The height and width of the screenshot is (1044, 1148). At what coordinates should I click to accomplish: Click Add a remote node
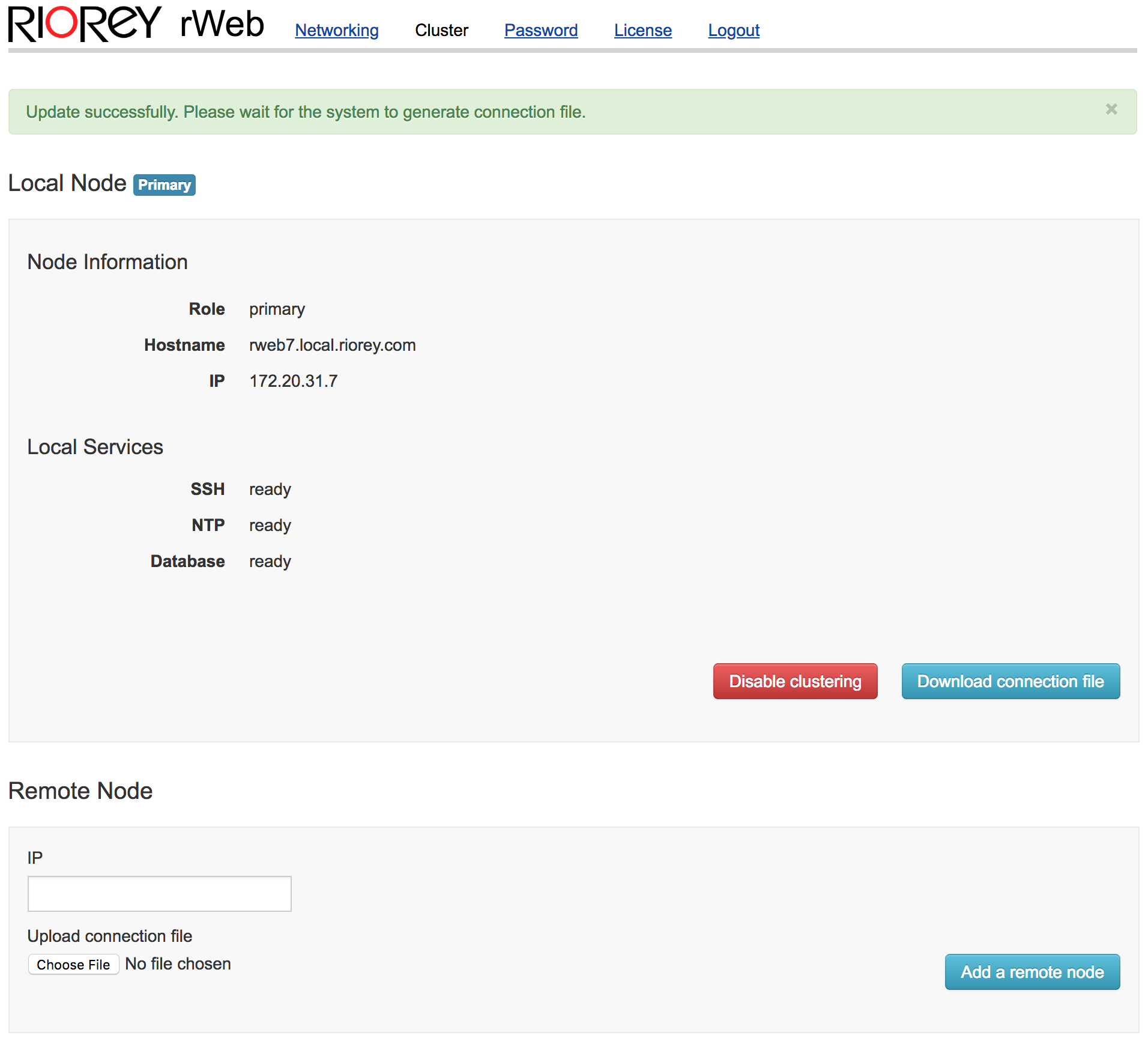(1032, 972)
